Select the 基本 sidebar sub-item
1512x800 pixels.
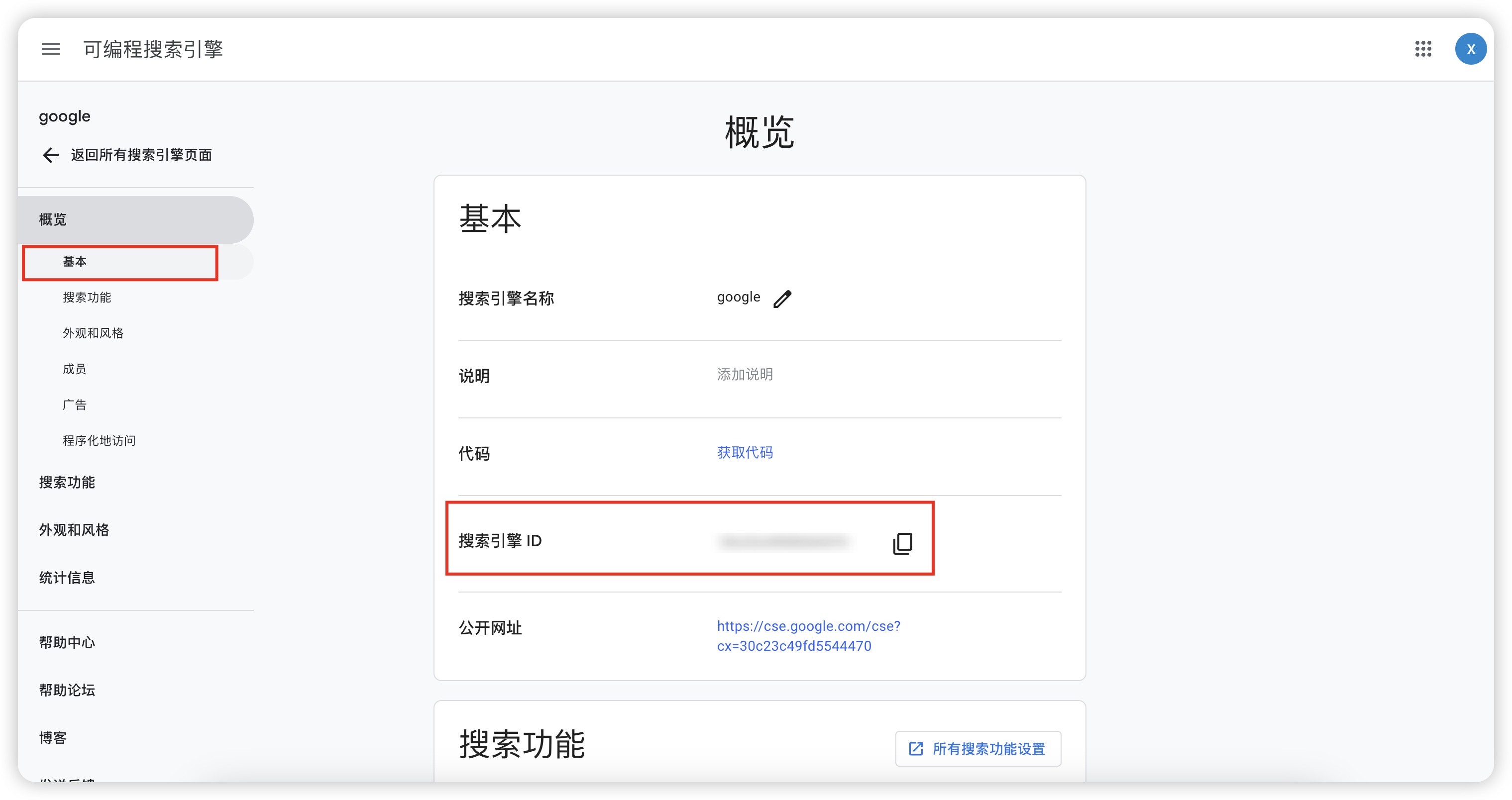click(x=75, y=262)
